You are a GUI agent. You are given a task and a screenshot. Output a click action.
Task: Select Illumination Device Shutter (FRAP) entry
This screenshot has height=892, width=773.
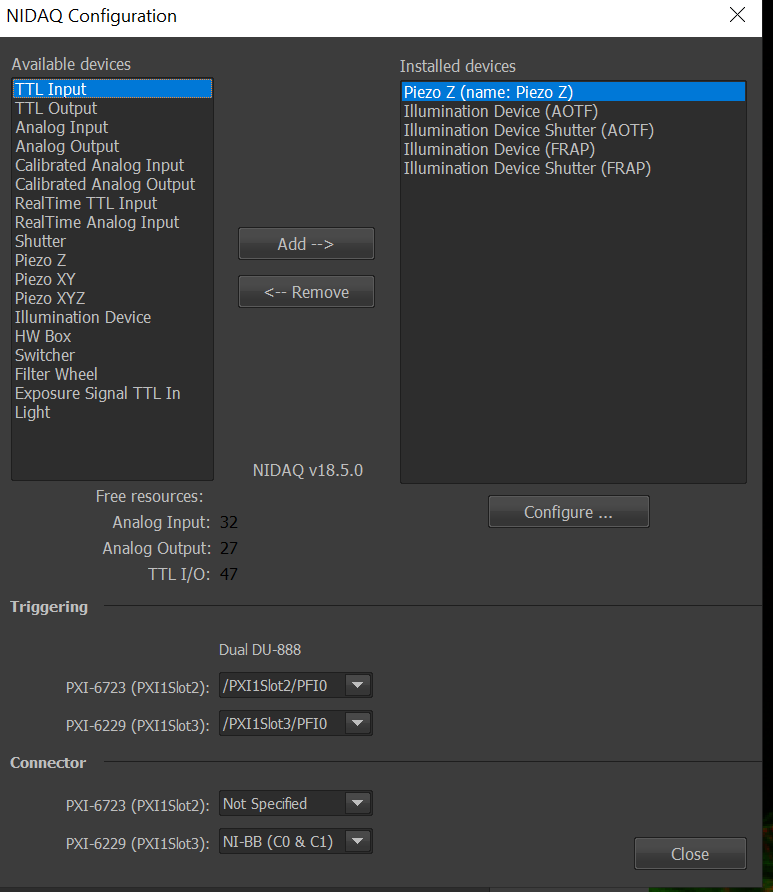pyautogui.click(x=527, y=168)
